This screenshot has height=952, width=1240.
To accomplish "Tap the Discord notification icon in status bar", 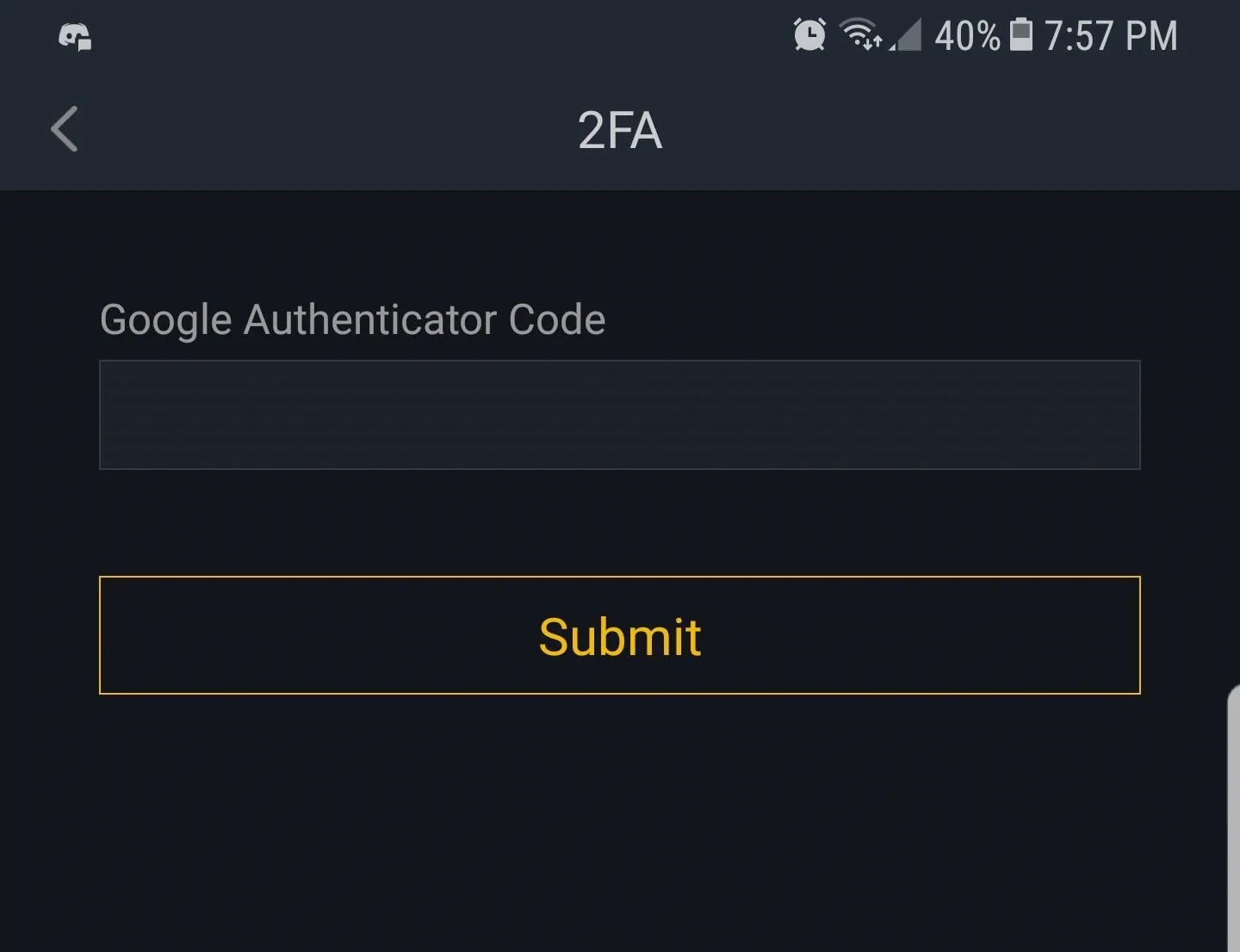I will (75, 36).
